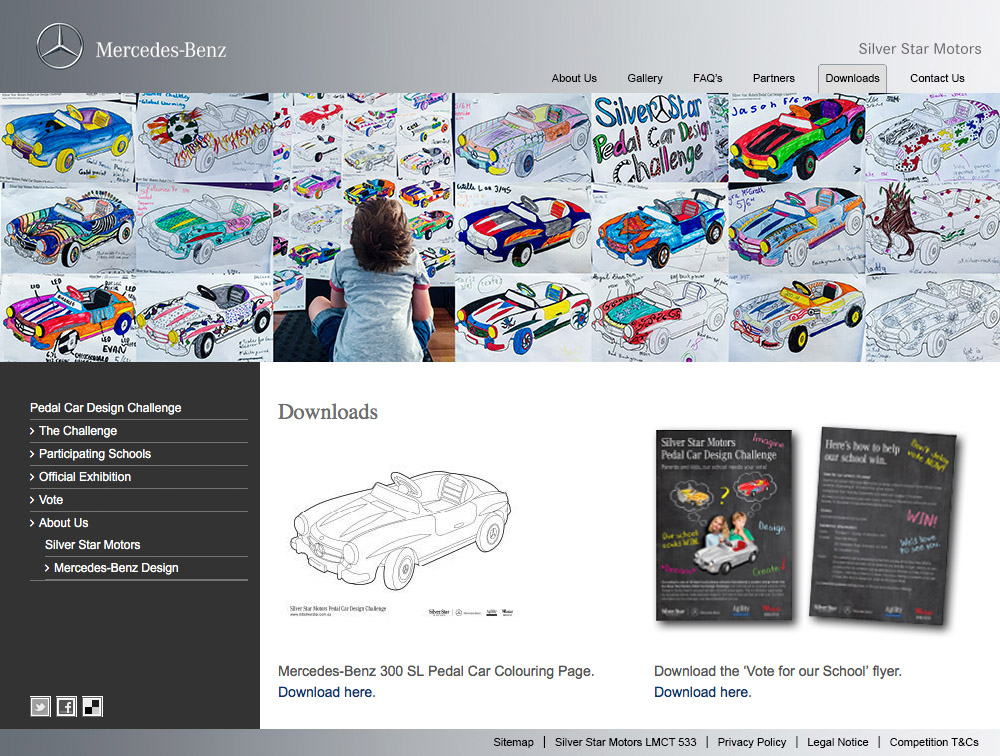
Task: Click the 'Here's how to help' flyer thumbnail
Action: (883, 526)
